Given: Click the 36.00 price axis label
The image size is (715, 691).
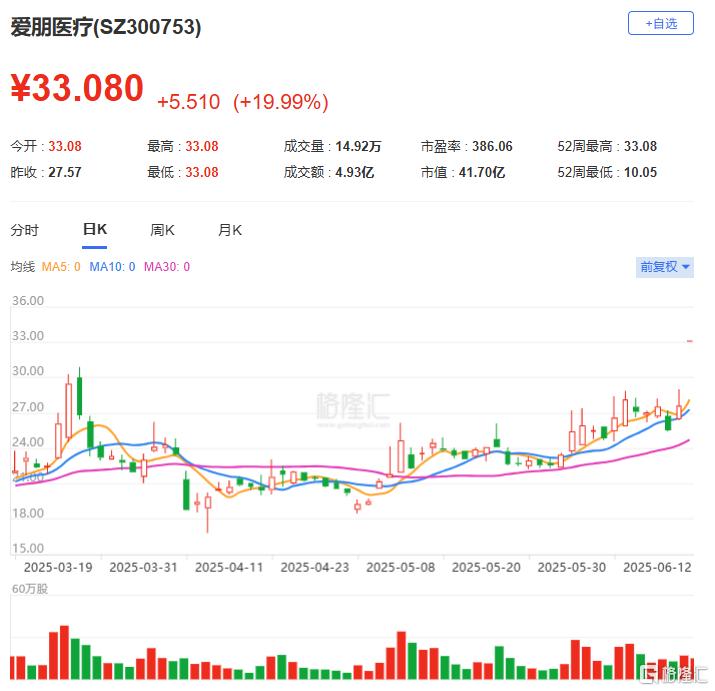Looking at the screenshot, I should (x=28, y=301).
